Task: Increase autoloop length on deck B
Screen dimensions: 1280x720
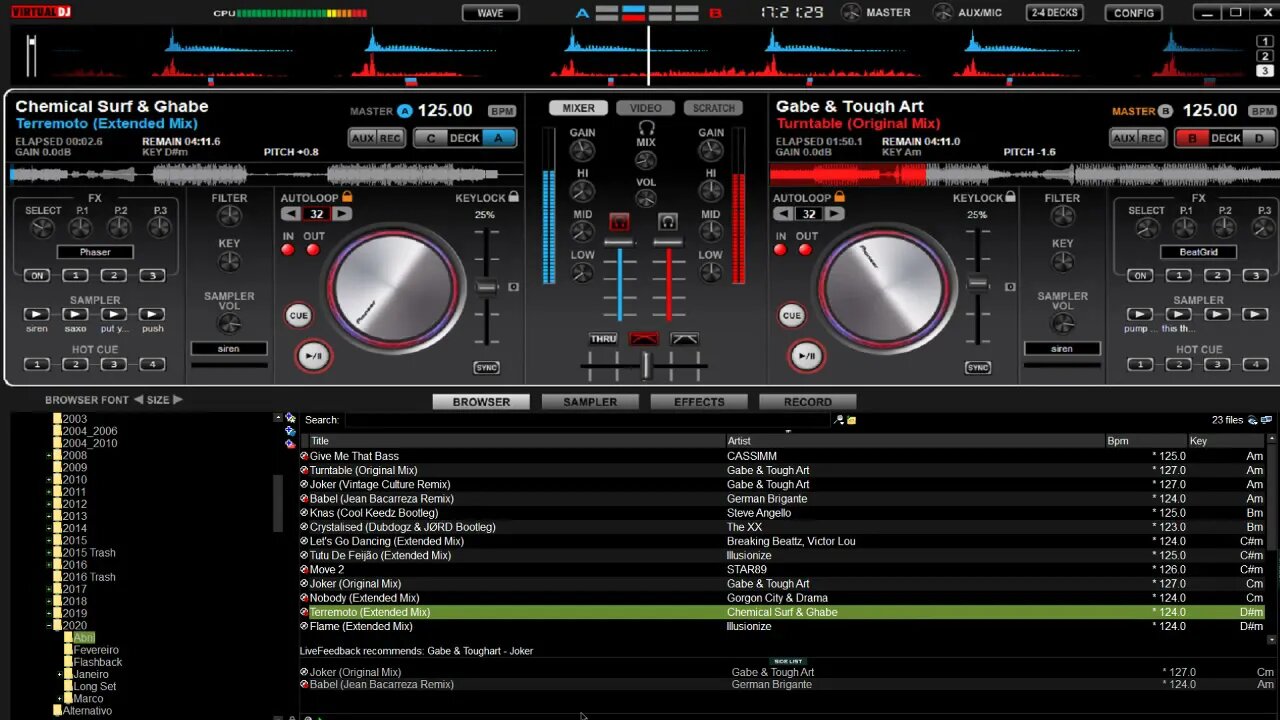Action: click(x=834, y=214)
